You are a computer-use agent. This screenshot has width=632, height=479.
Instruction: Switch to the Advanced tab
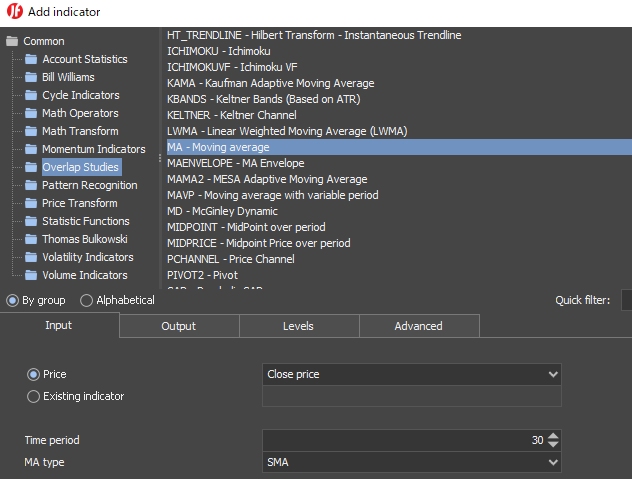click(418, 326)
